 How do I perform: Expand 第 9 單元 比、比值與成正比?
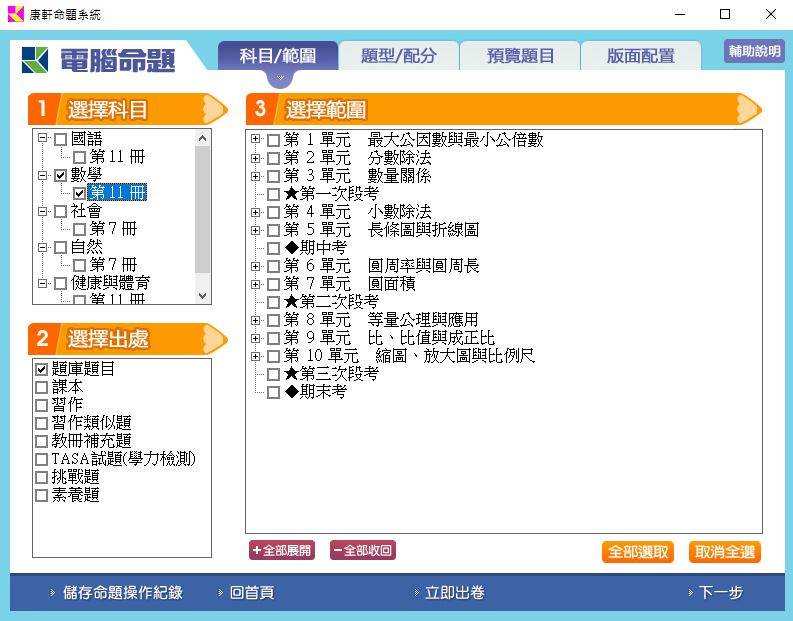pos(255,338)
